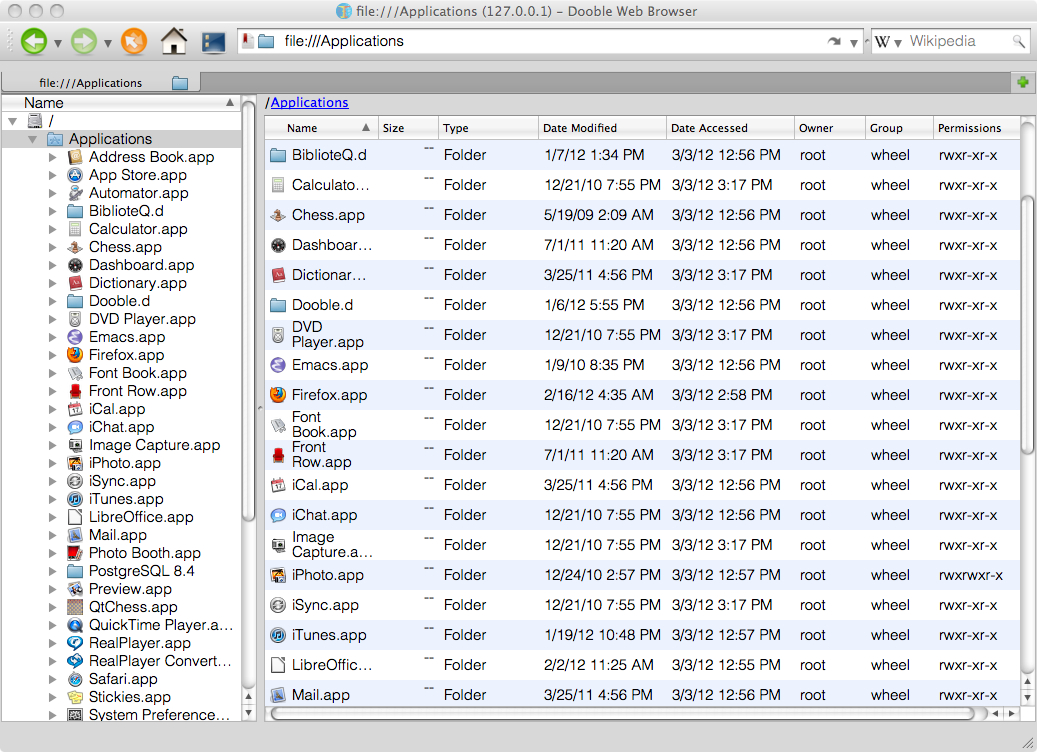This screenshot has height=752, width=1037.
Task: Click the tree panel scroll down arrow
Action: [249, 713]
